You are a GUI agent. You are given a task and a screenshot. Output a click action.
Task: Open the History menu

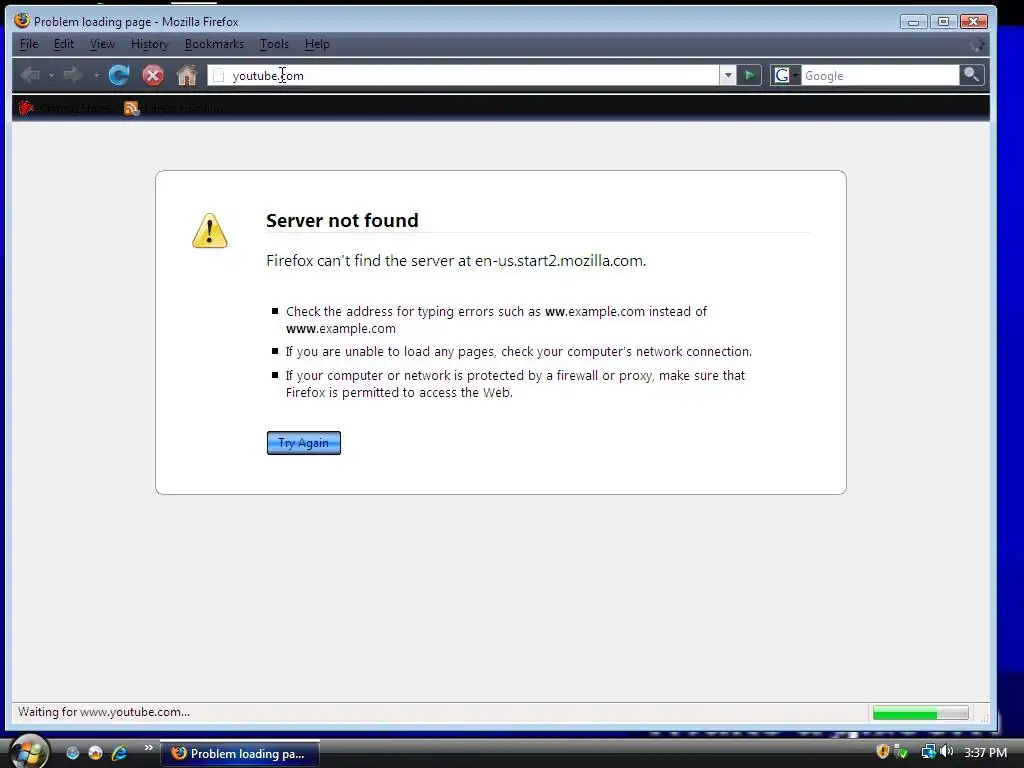pos(150,44)
